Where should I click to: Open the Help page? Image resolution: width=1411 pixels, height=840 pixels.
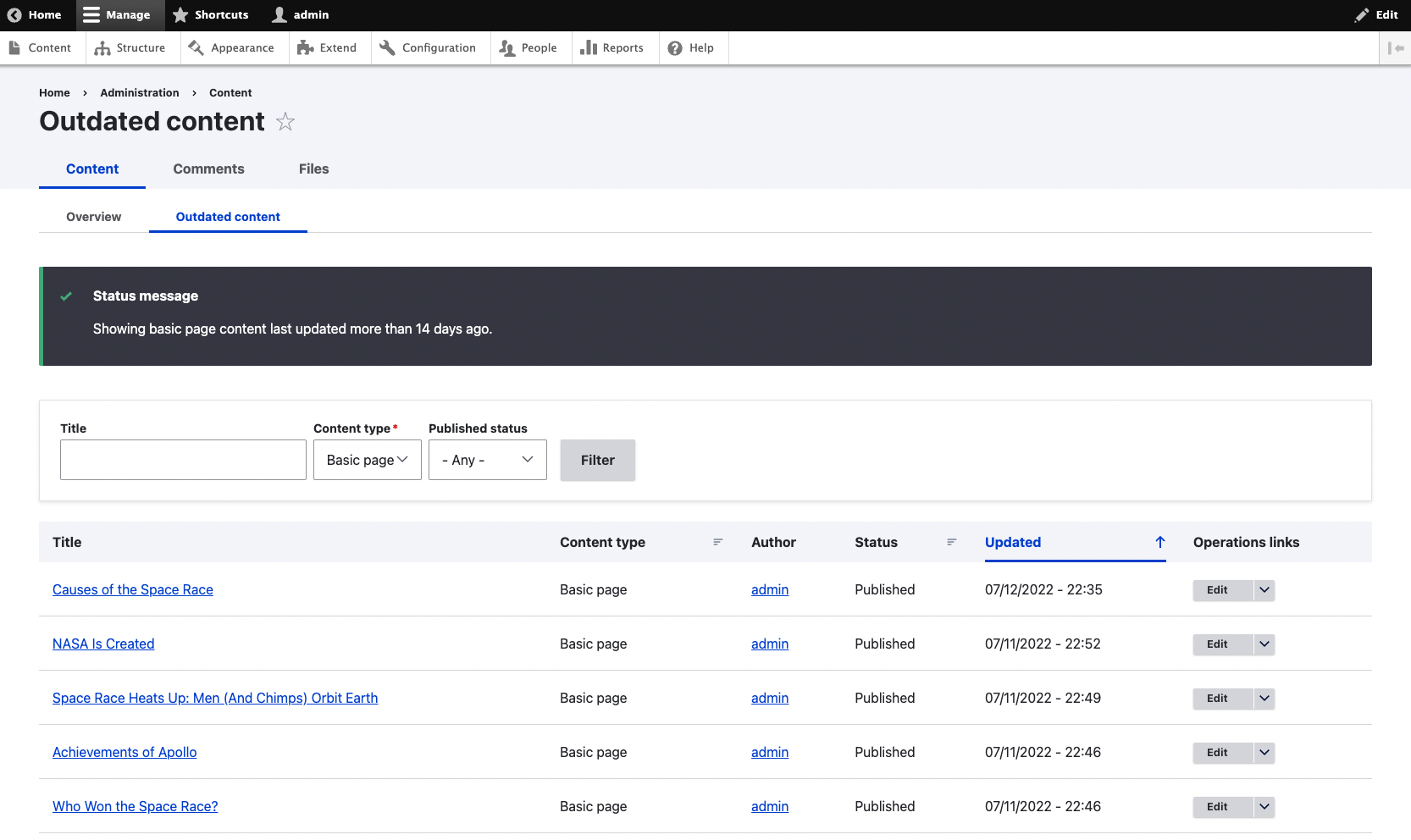coord(690,48)
